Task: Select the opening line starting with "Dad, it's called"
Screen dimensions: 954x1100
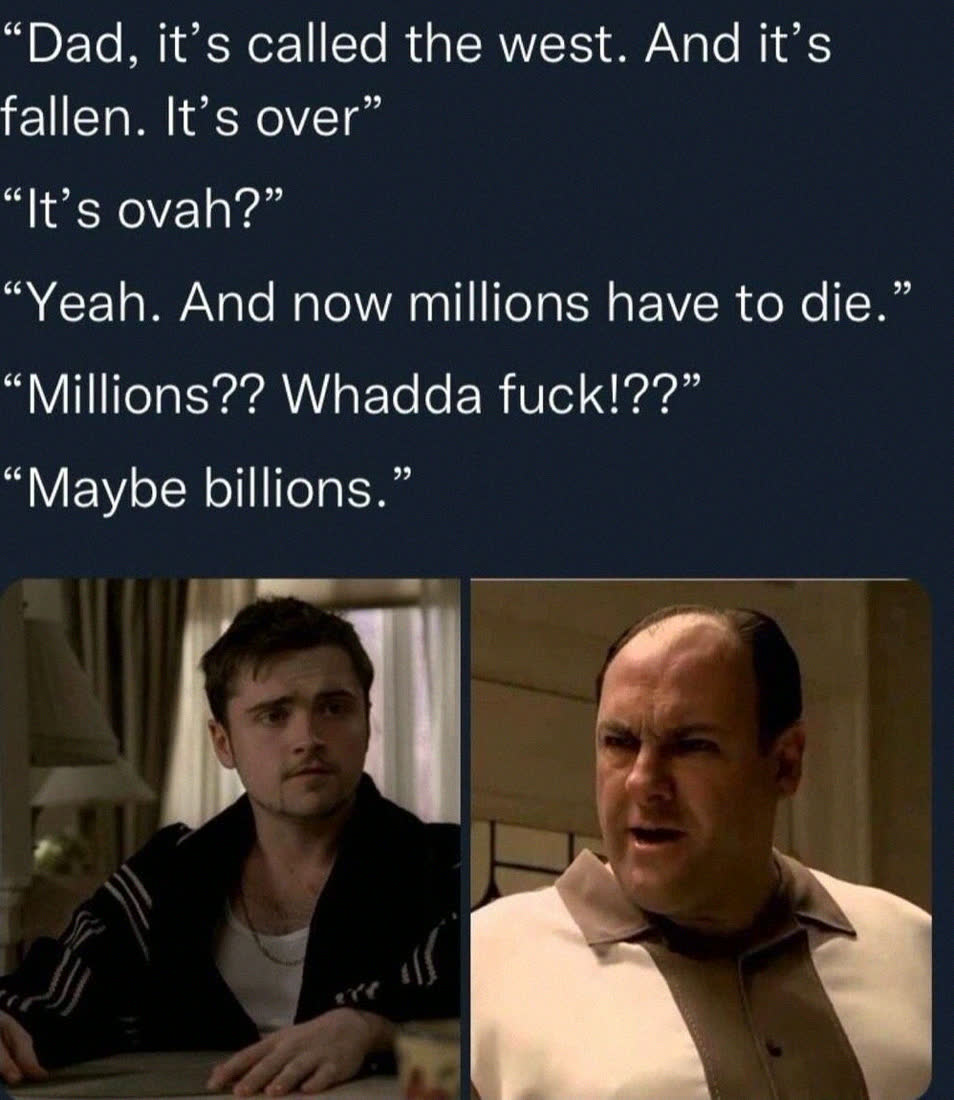Action: point(418,43)
